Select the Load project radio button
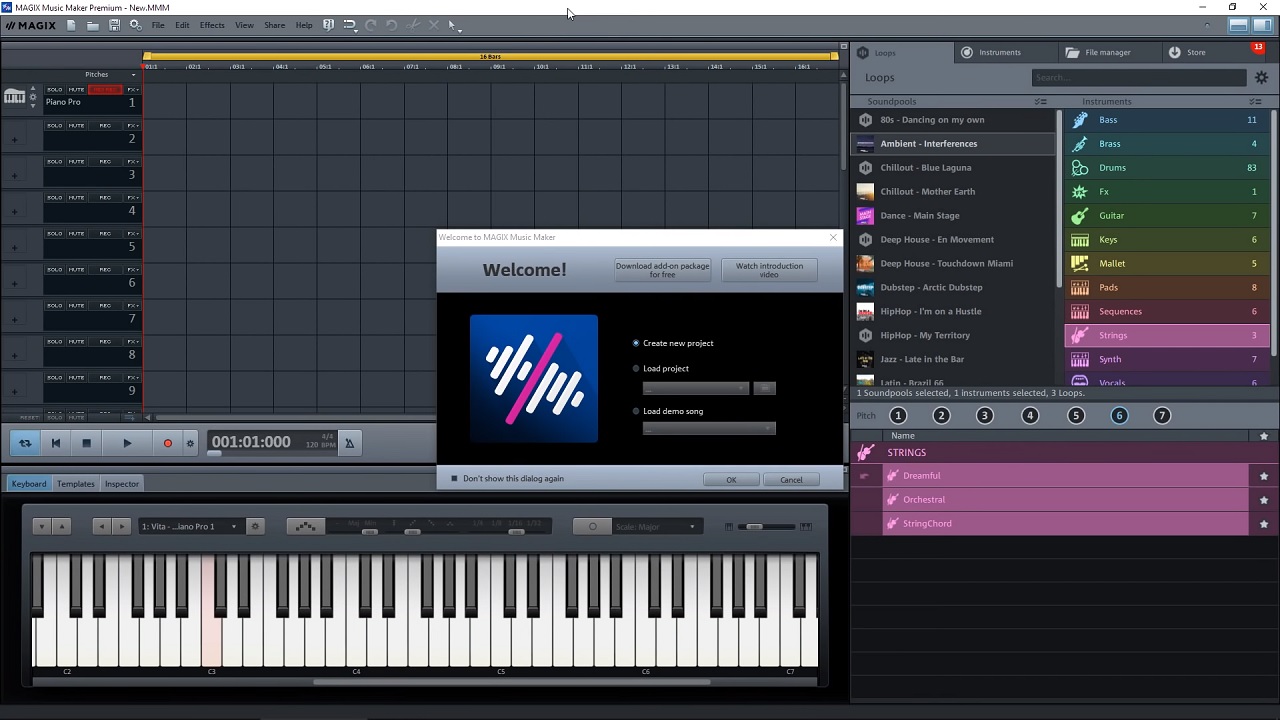1280x720 pixels. coord(636,369)
